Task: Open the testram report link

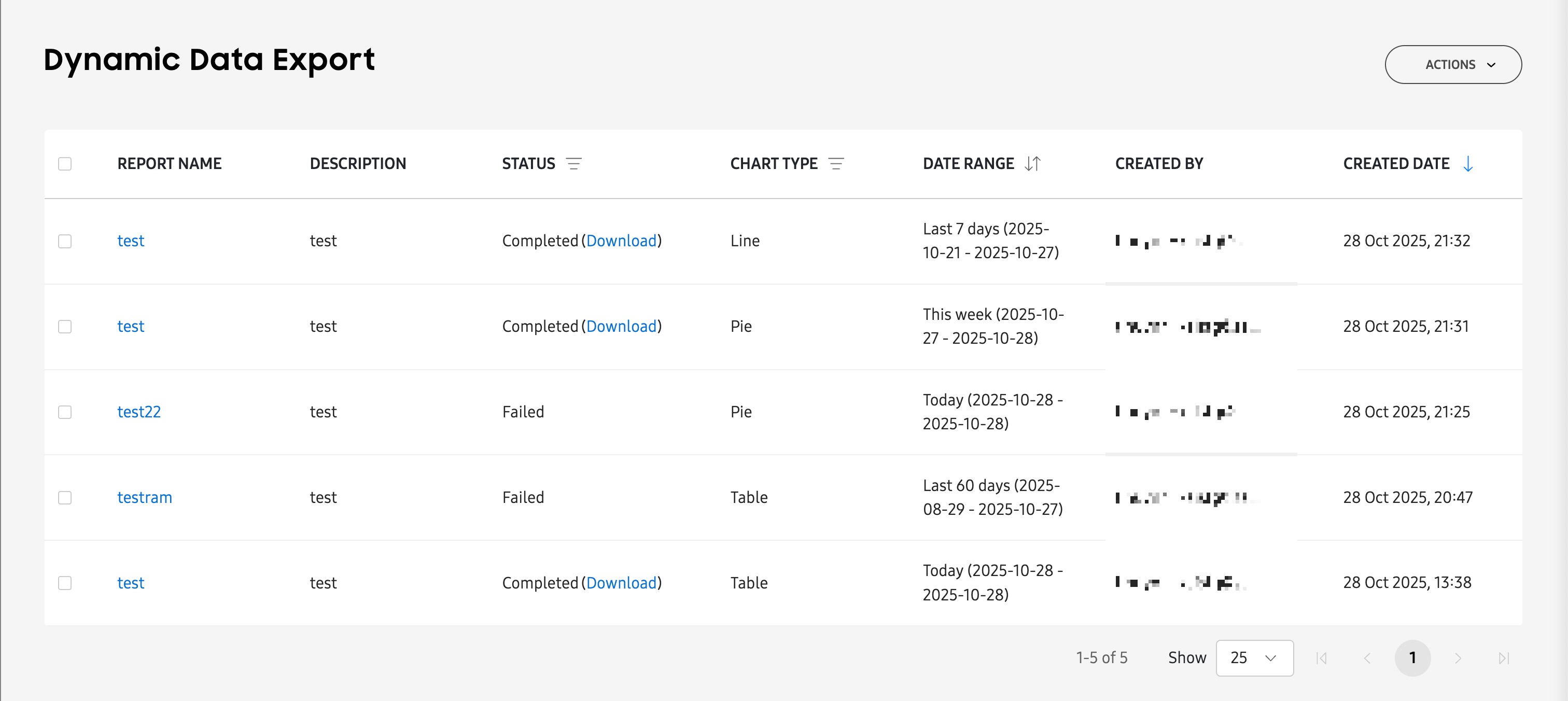Action: pyautogui.click(x=144, y=498)
